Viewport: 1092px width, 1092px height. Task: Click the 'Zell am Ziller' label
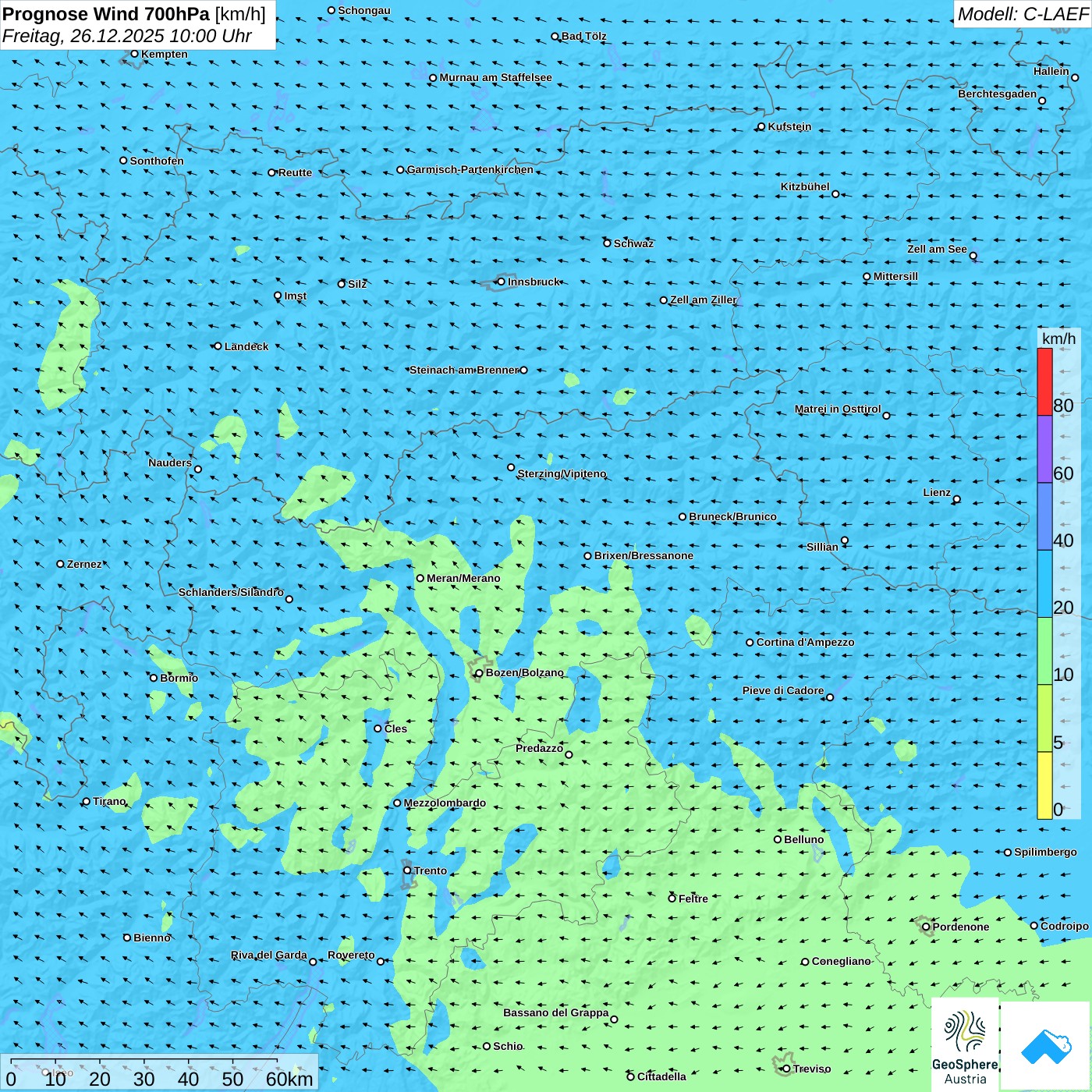point(704,300)
